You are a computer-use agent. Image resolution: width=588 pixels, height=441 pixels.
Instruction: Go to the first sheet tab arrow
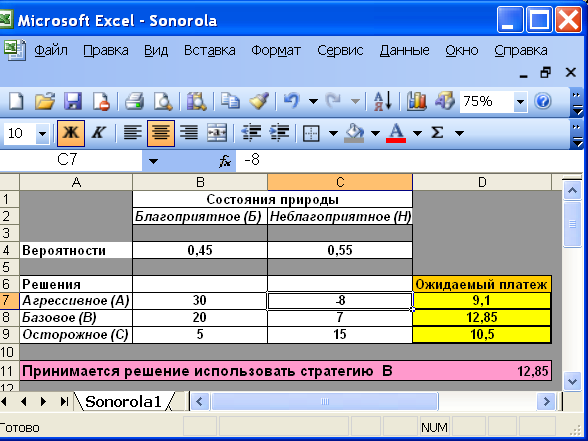4,402
